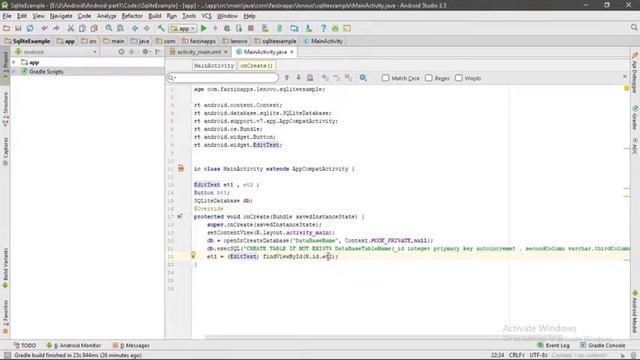Open the Gradle Console

(x=602, y=345)
